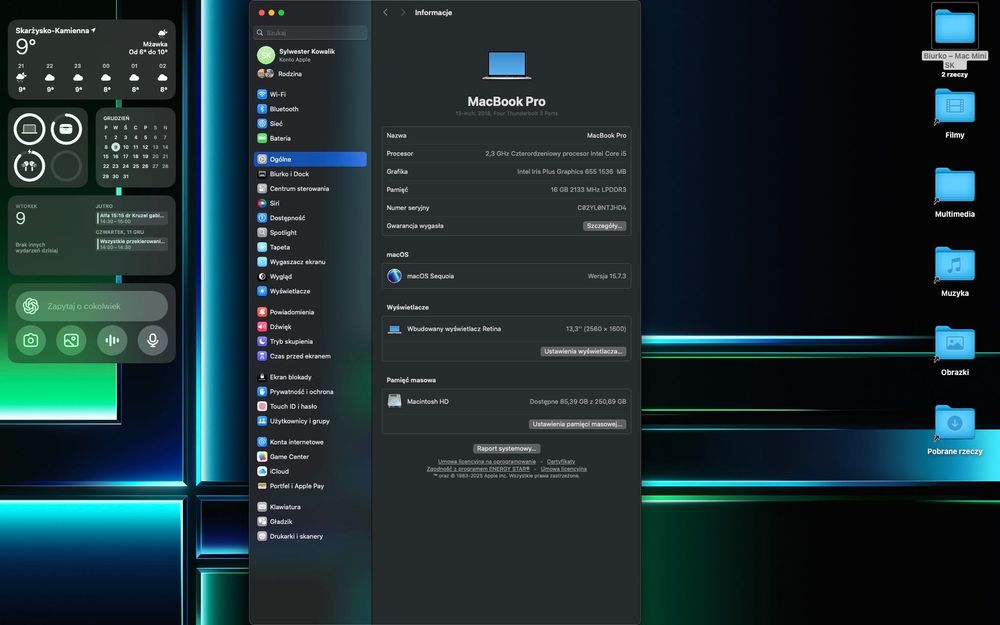Open Touch ID i hasło settings

[x=310, y=407]
